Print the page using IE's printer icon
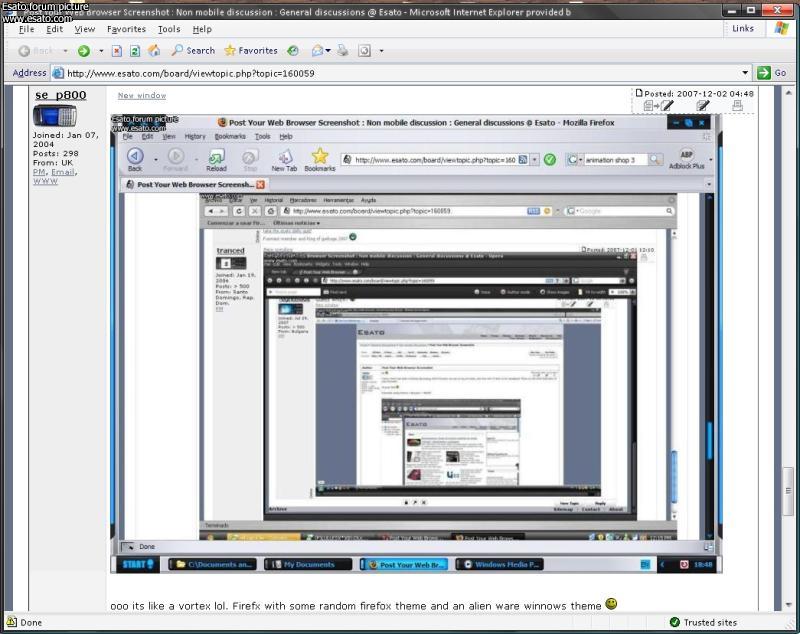 (x=343, y=50)
